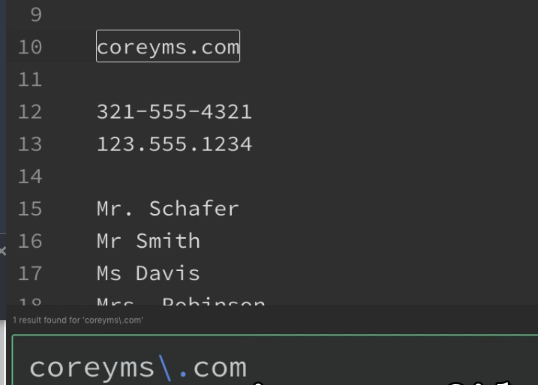The height and width of the screenshot is (385, 538).
Task: Place cursor on the 'Mr. Schafer' line
Action: (x=168, y=208)
